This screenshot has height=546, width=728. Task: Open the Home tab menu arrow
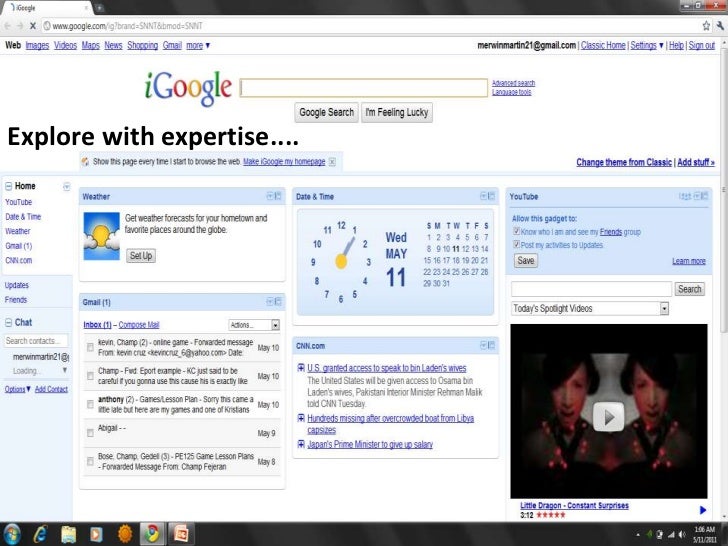[66, 187]
